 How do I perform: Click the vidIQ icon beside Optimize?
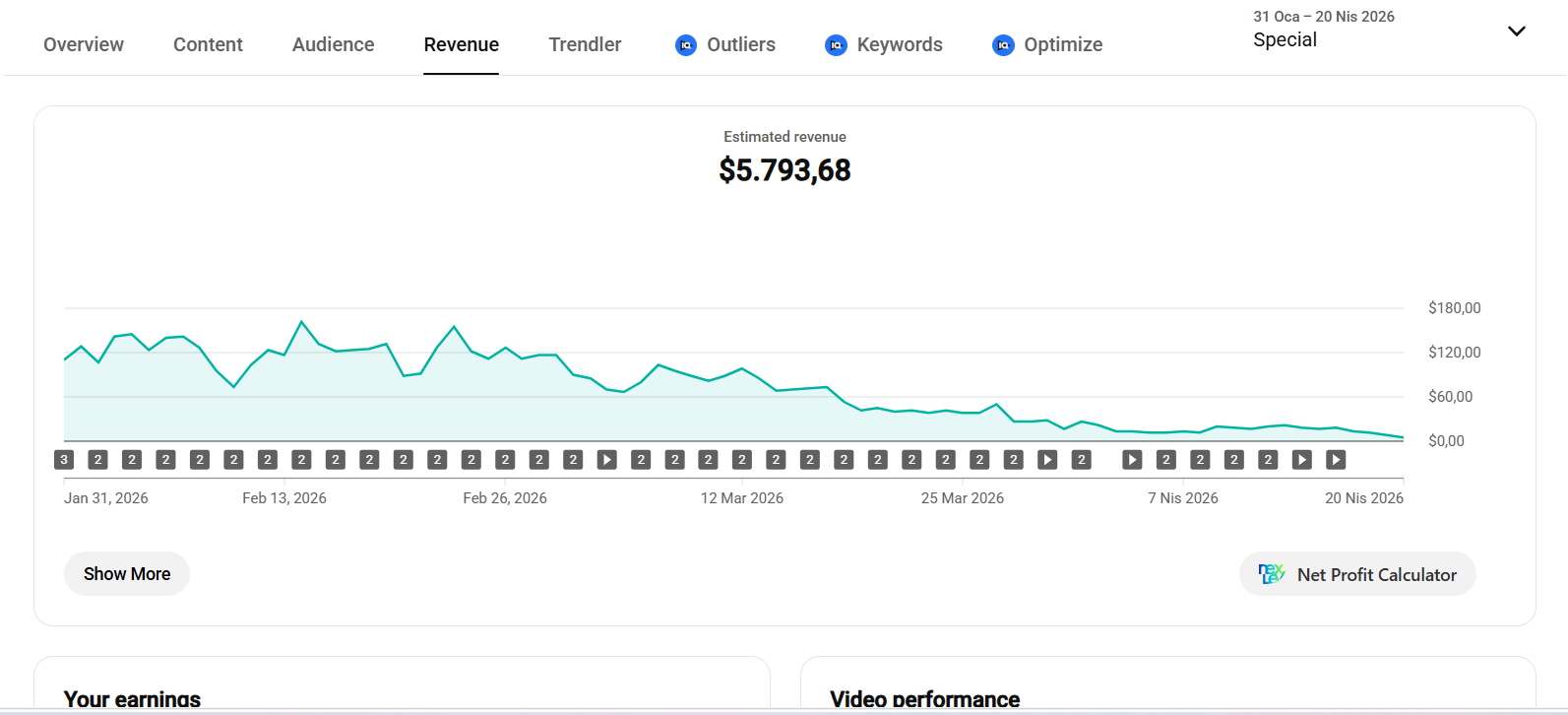(1003, 45)
